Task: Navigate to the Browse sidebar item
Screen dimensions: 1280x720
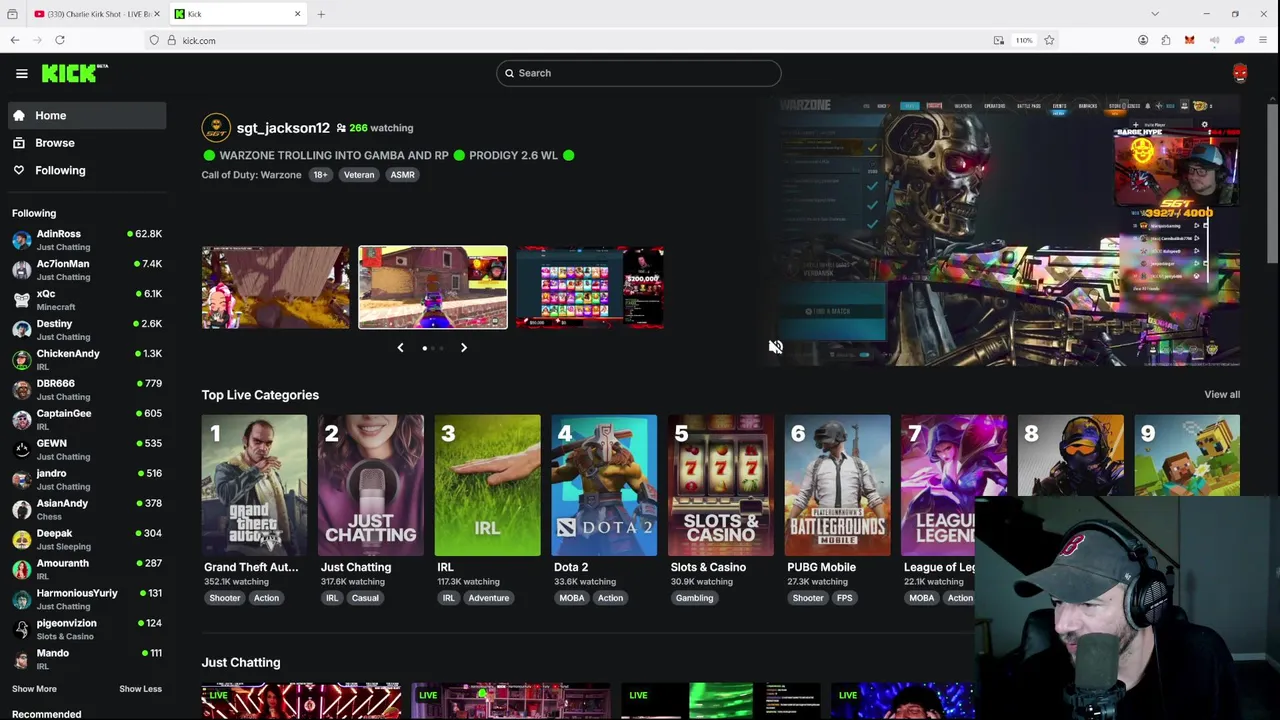Action: (x=87, y=143)
